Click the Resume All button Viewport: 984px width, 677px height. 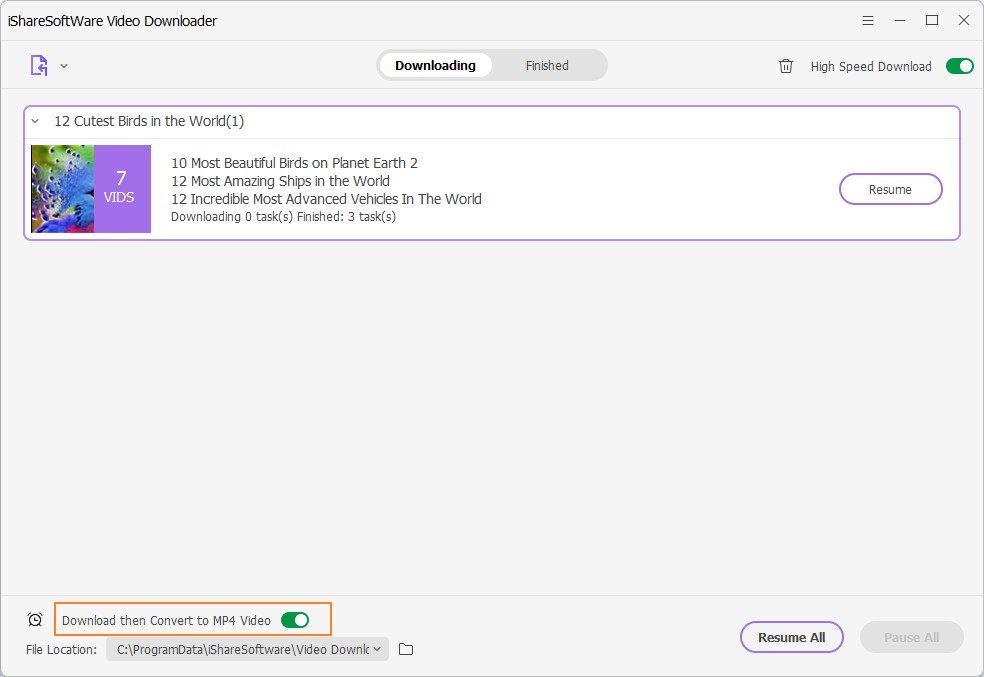pyautogui.click(x=791, y=637)
